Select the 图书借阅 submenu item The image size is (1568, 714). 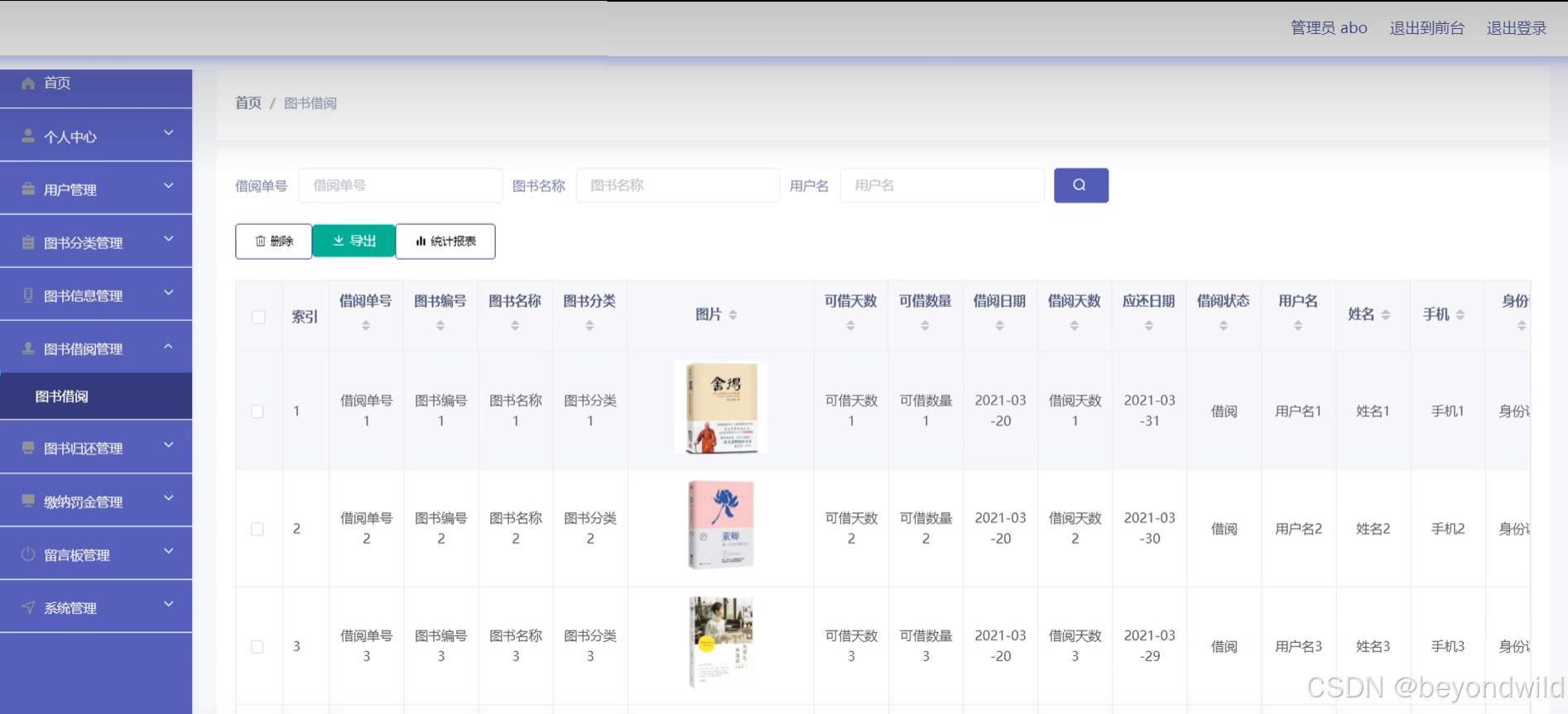(x=96, y=396)
